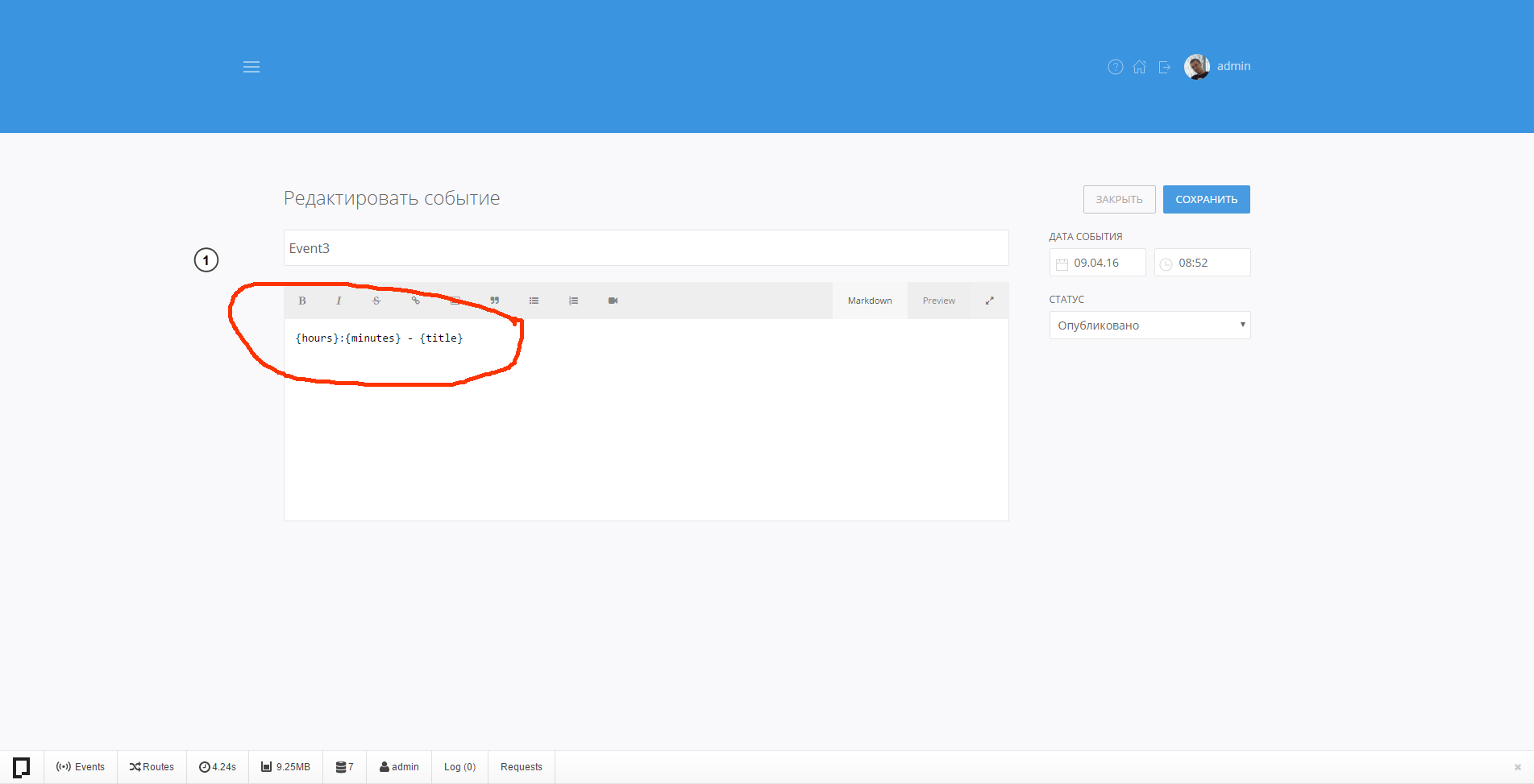Click the event title field containing Event3
The height and width of the screenshot is (784, 1534).
[646, 248]
